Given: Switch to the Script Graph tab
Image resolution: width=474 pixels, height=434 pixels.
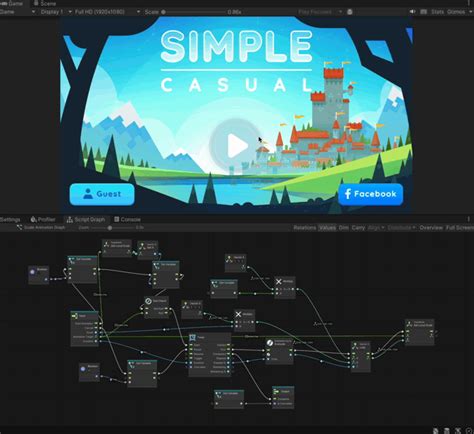Looking at the screenshot, I should pos(86,219).
